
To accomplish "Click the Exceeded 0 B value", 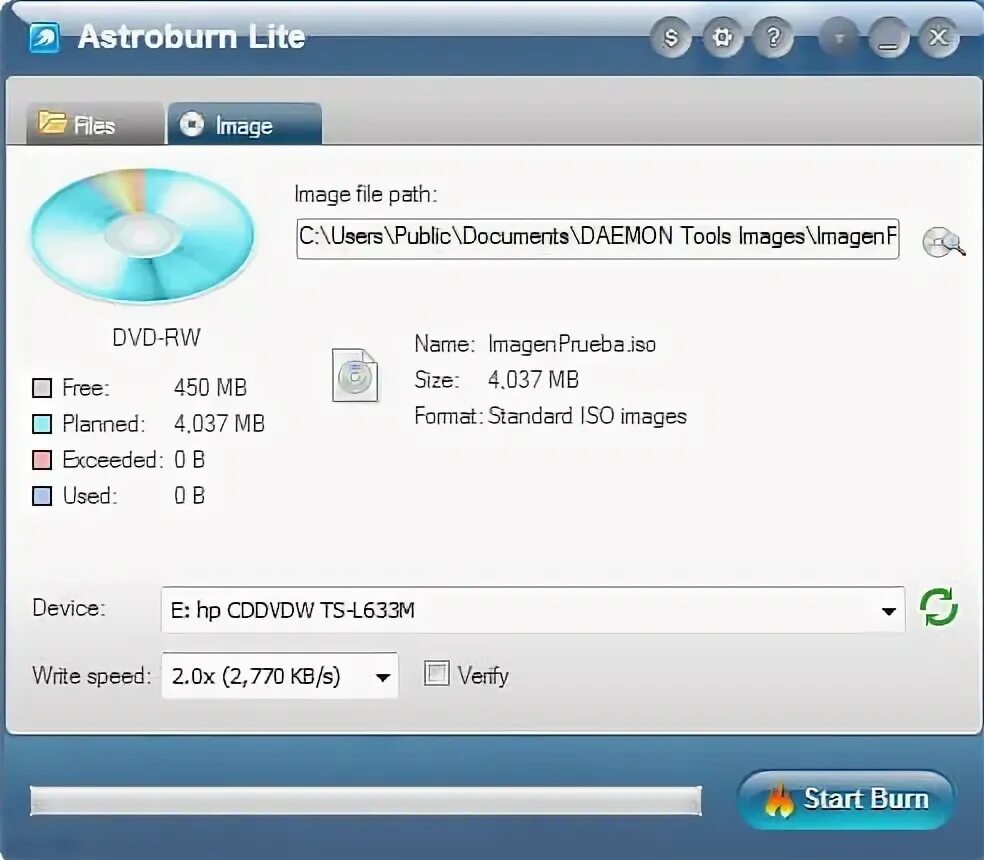I will tap(190, 460).
